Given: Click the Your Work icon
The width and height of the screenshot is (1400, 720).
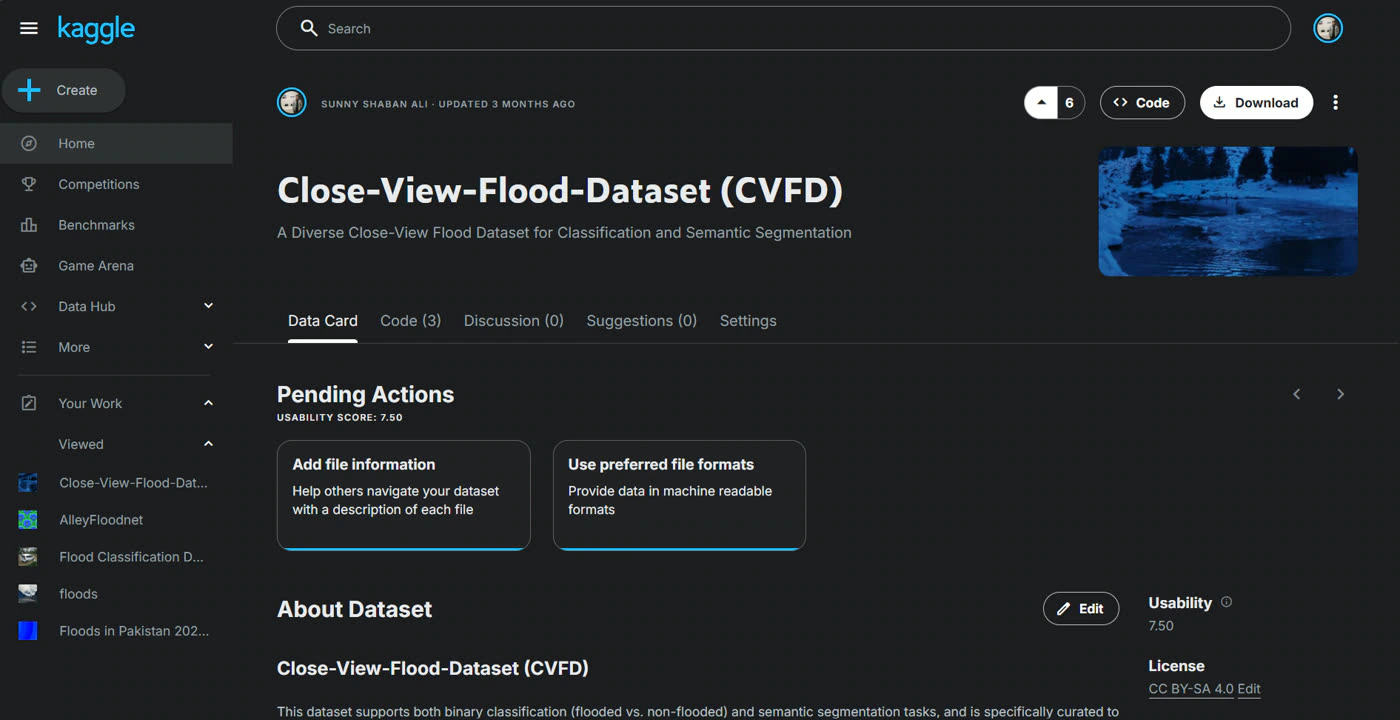Looking at the screenshot, I should pos(29,403).
